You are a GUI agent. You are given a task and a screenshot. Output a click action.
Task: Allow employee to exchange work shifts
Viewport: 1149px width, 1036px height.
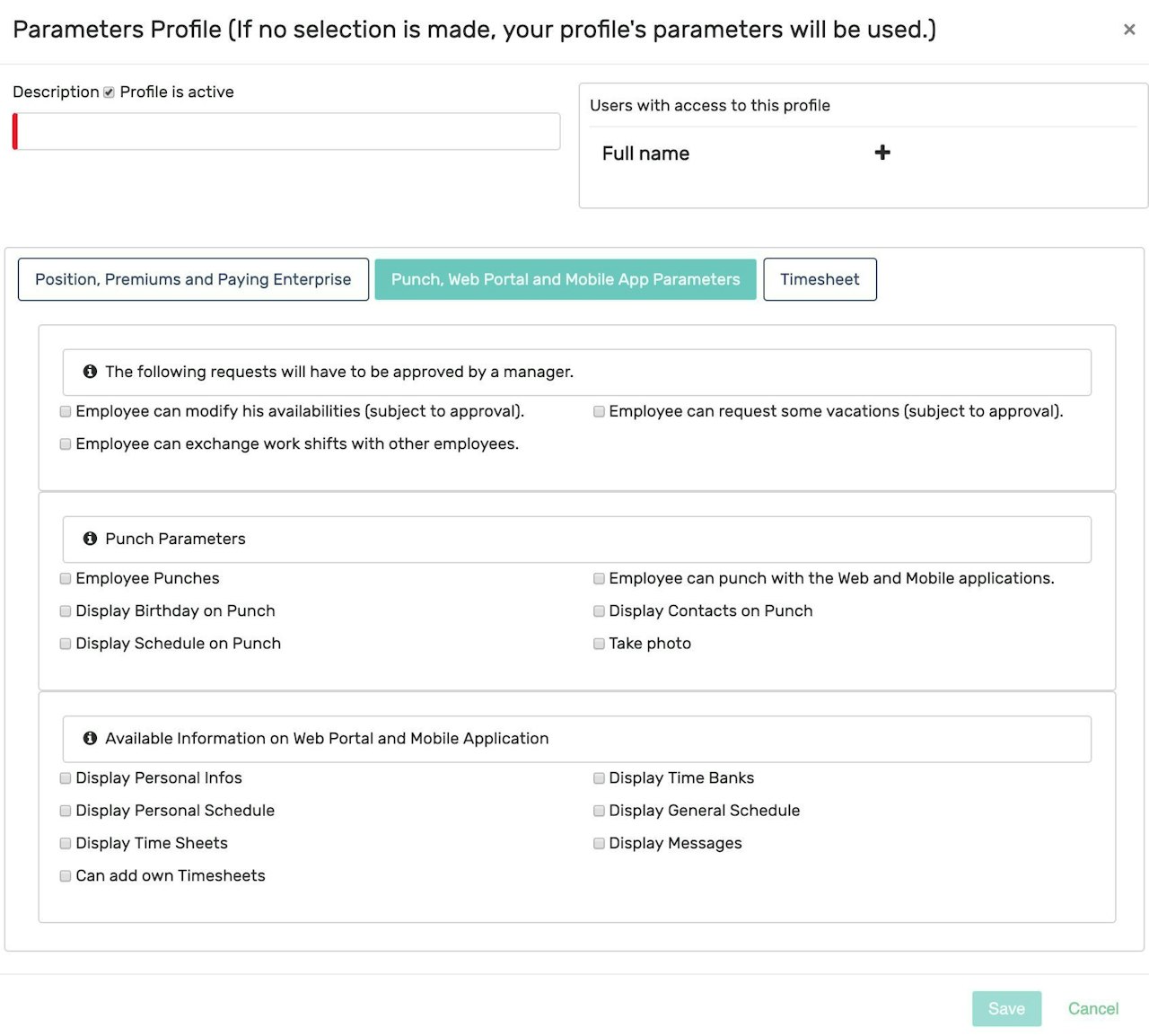click(x=66, y=444)
